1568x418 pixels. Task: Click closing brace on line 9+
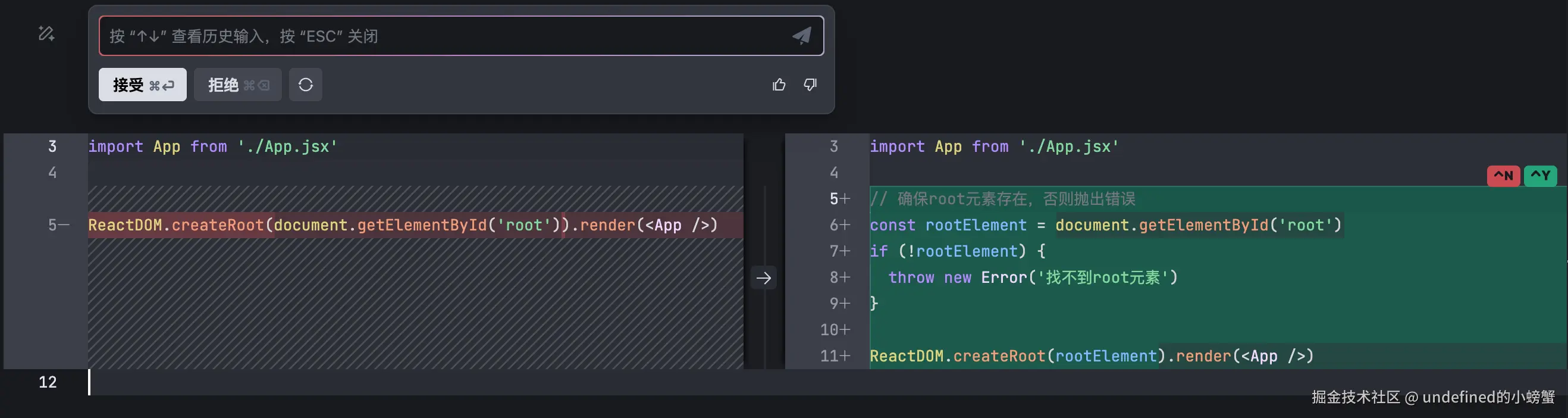click(874, 304)
